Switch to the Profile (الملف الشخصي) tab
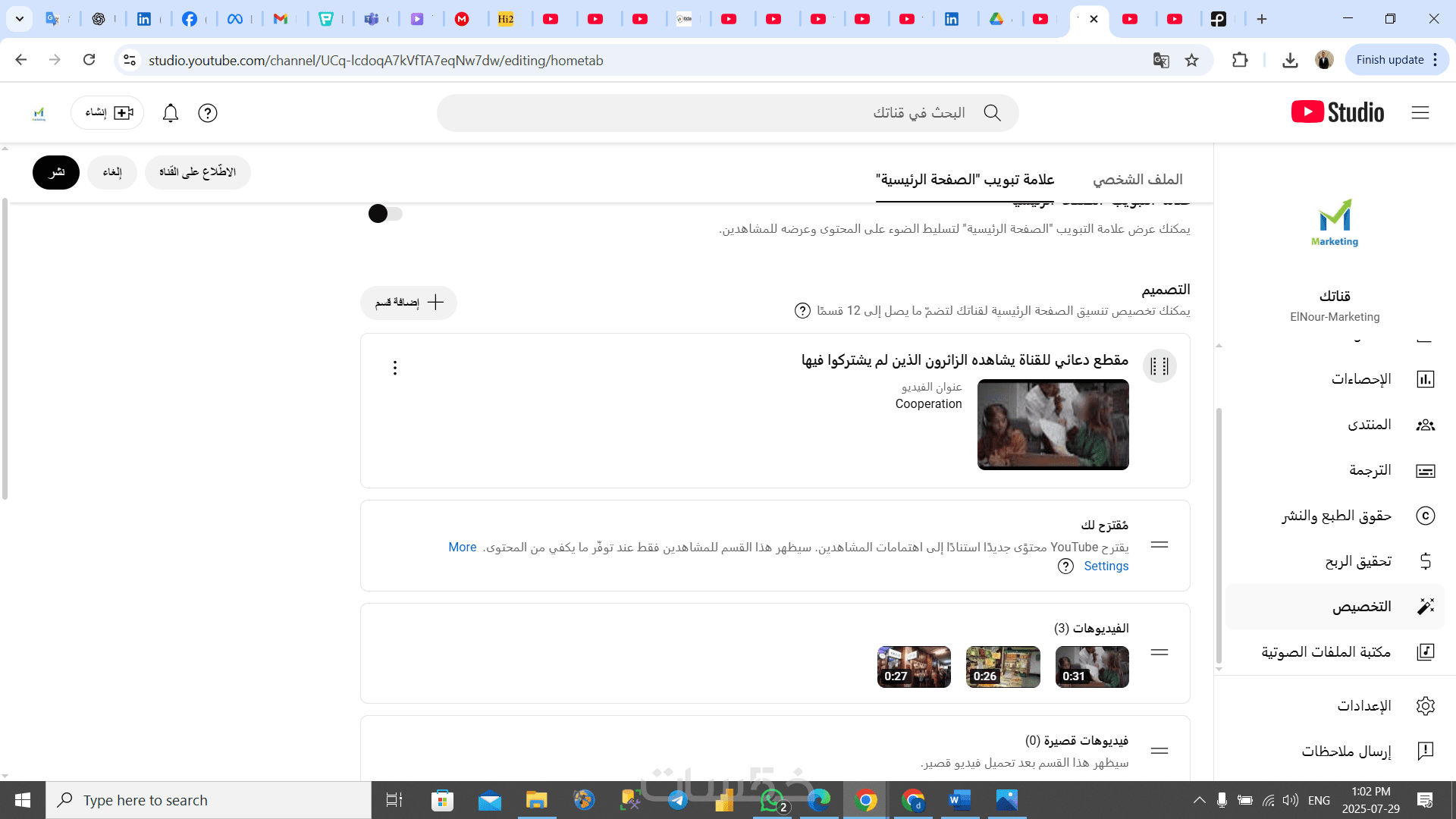This screenshot has width=1456, height=819. (1137, 180)
